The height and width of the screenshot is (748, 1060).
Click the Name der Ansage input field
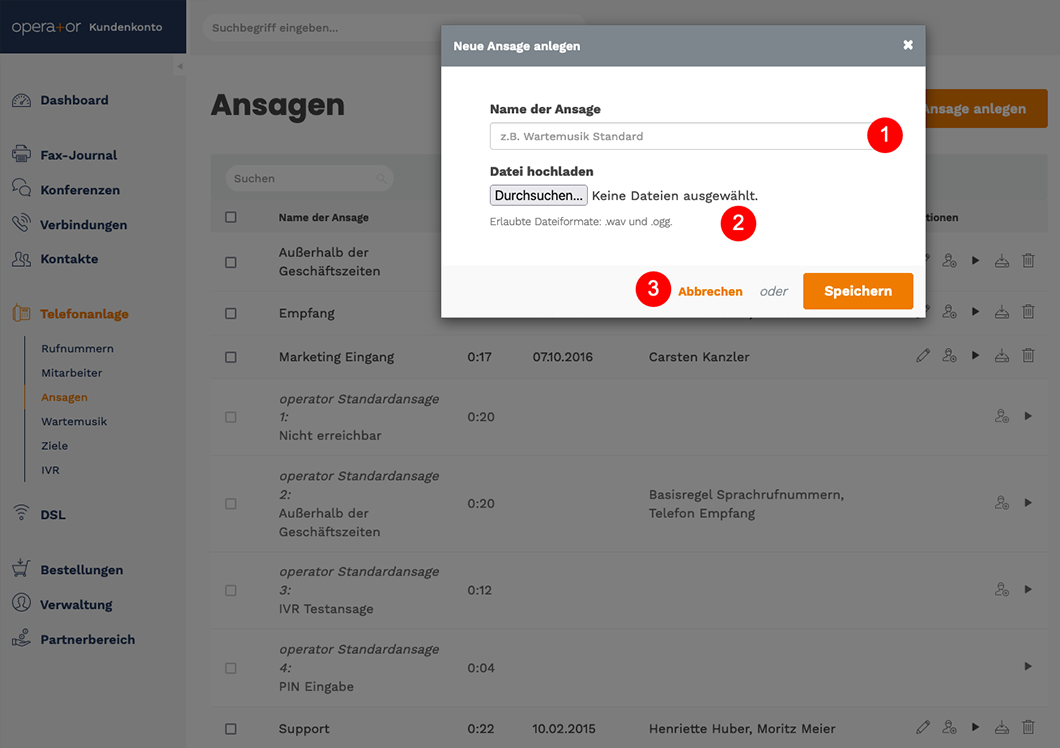pyautogui.click(x=683, y=136)
